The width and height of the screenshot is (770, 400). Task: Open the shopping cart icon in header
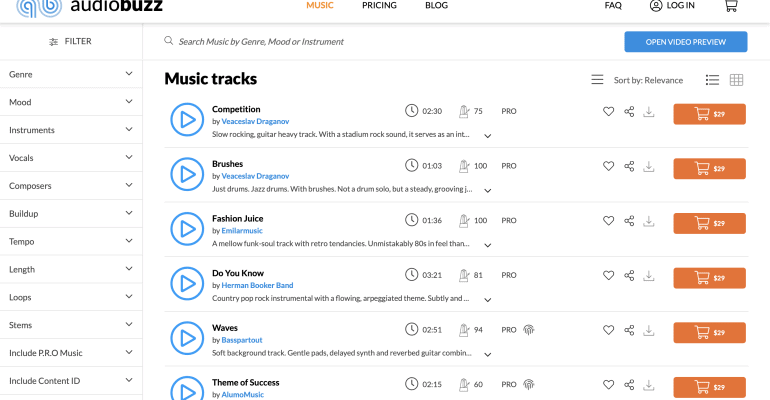731,5
